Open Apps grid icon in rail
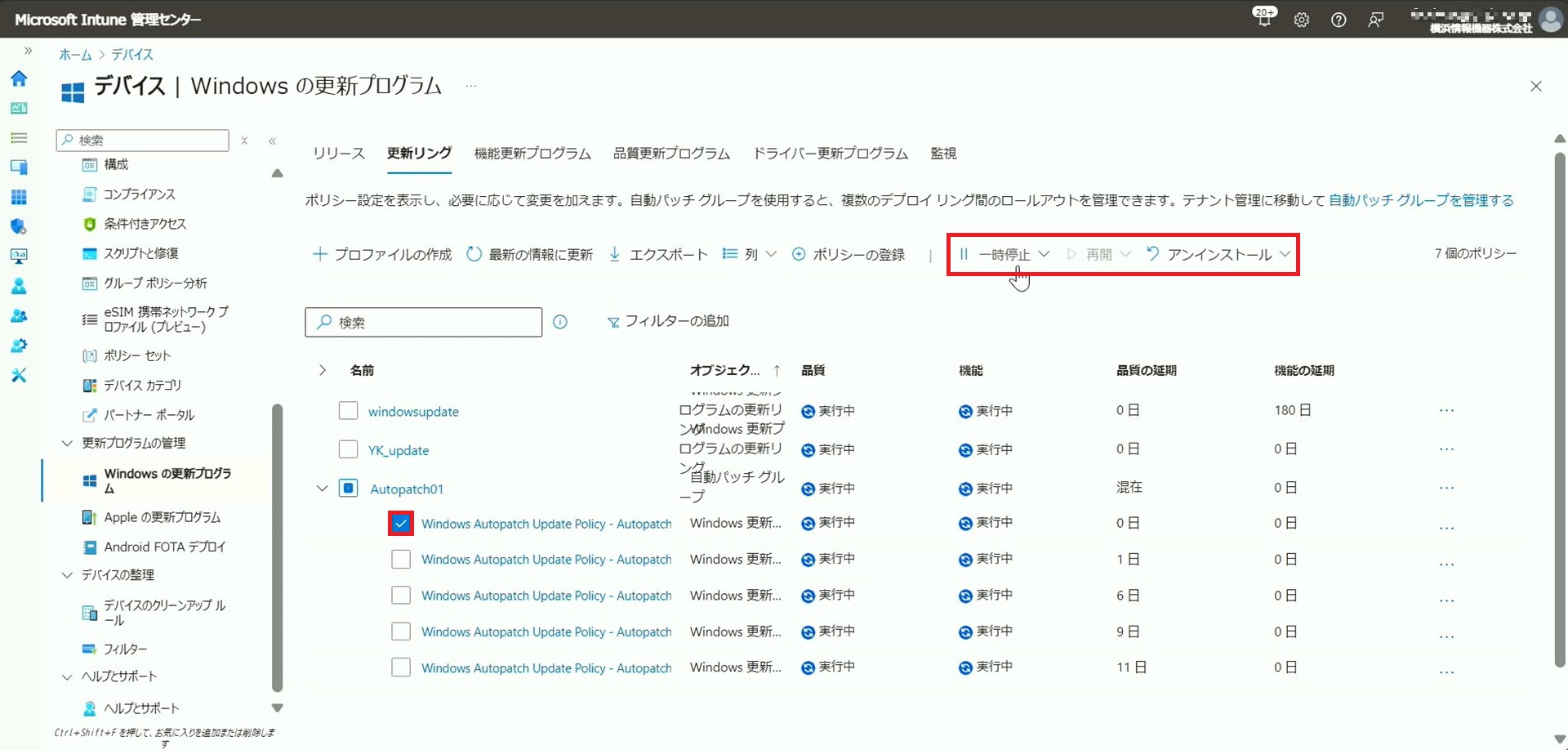1568x750 pixels. pos(19,197)
